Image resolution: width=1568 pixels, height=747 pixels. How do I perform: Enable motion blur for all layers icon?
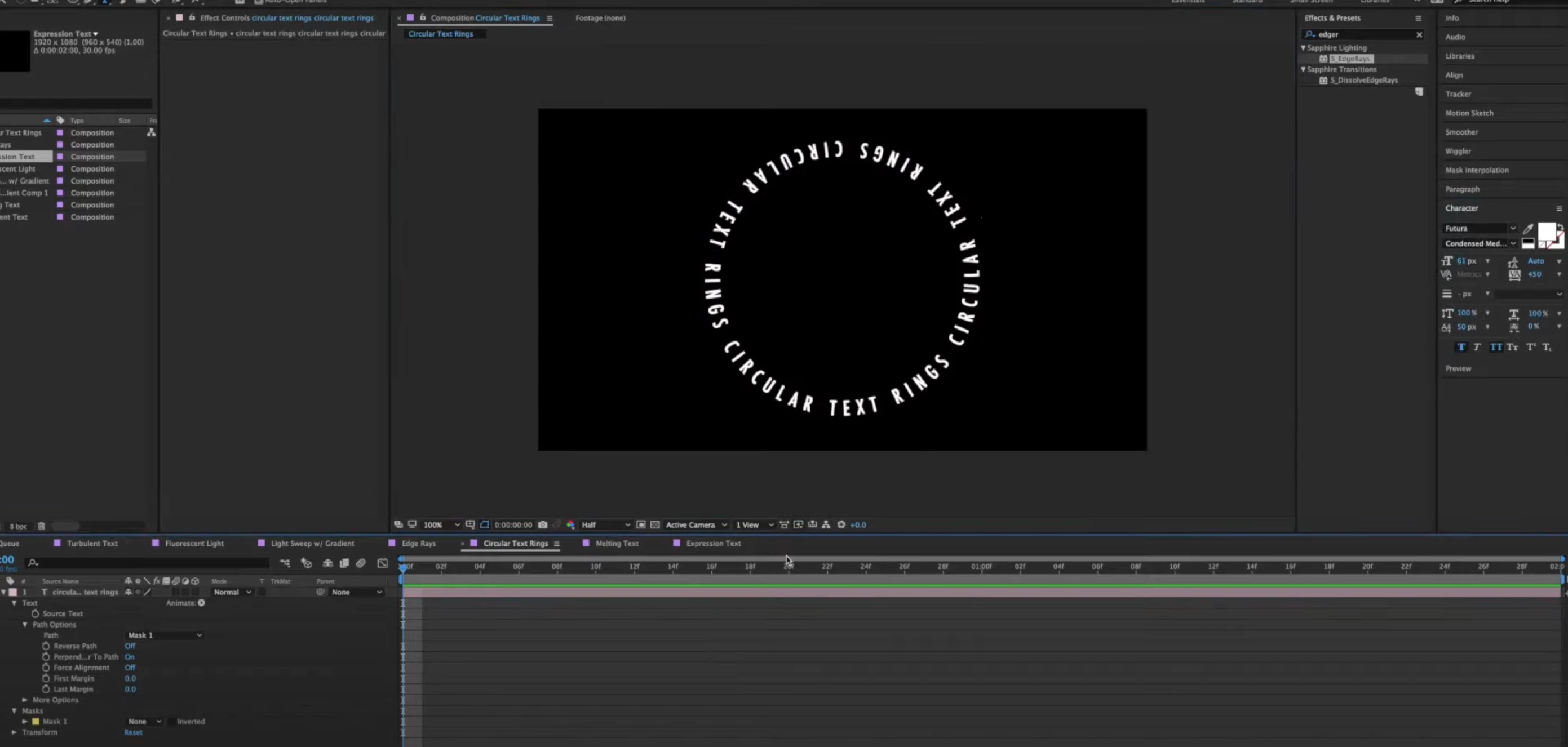coord(360,563)
